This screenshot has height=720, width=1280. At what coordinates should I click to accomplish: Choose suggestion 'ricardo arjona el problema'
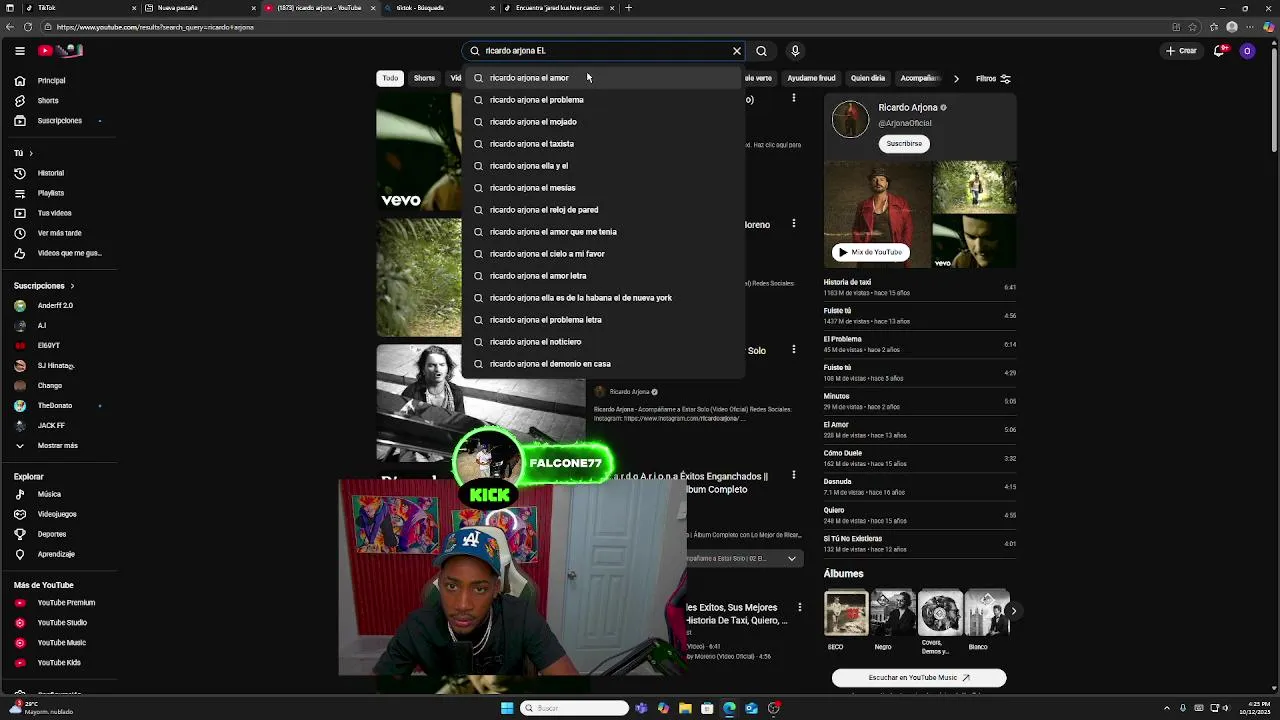(604, 100)
